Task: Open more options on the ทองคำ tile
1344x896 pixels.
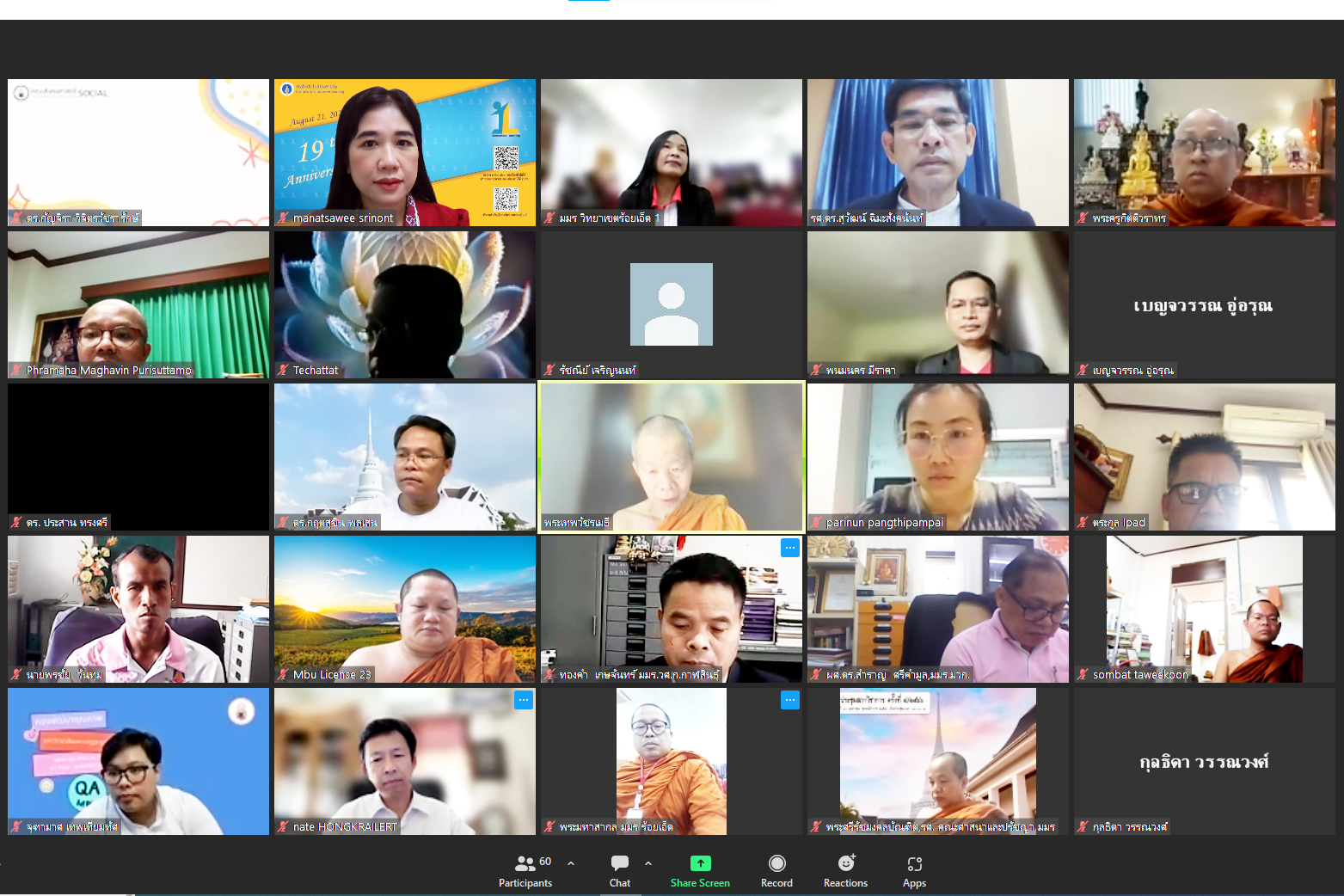Action: [x=789, y=548]
